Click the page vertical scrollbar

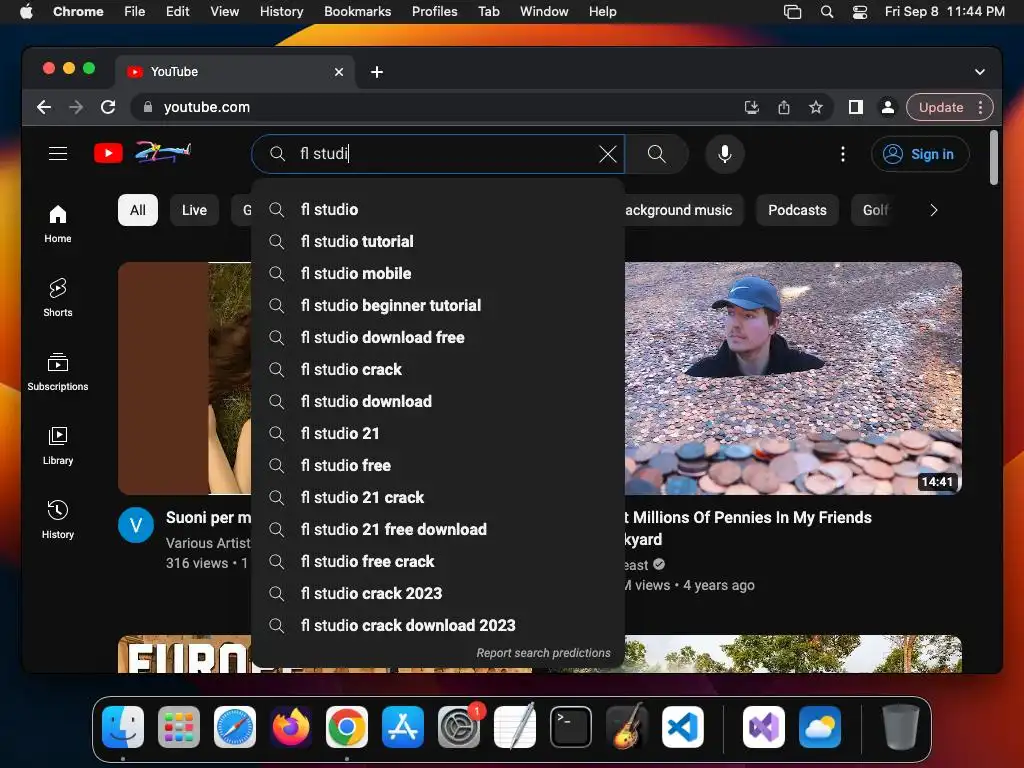pos(994,158)
